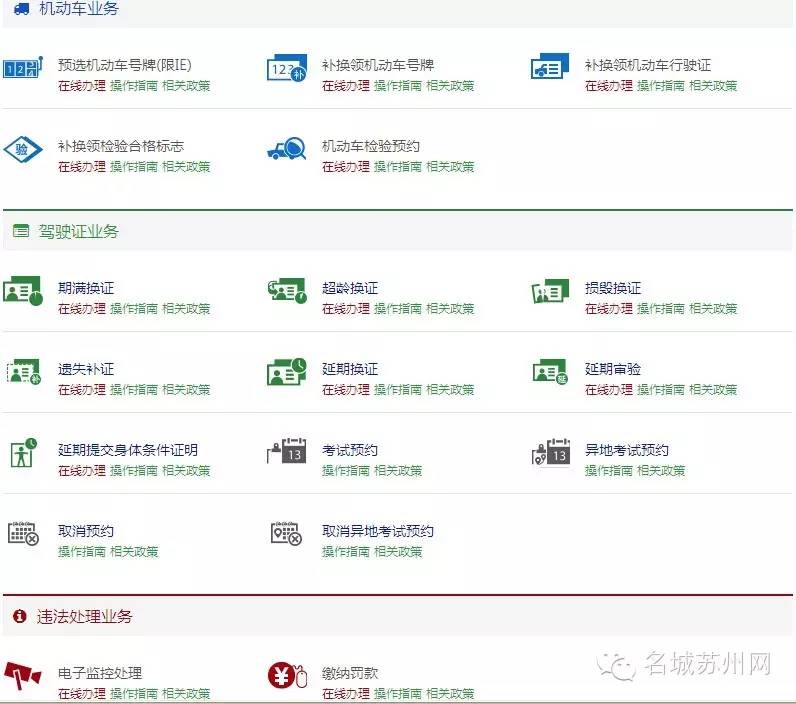796x704 pixels.
Task: Open 在线办理 under 电子监控处理
Action: pos(82,694)
